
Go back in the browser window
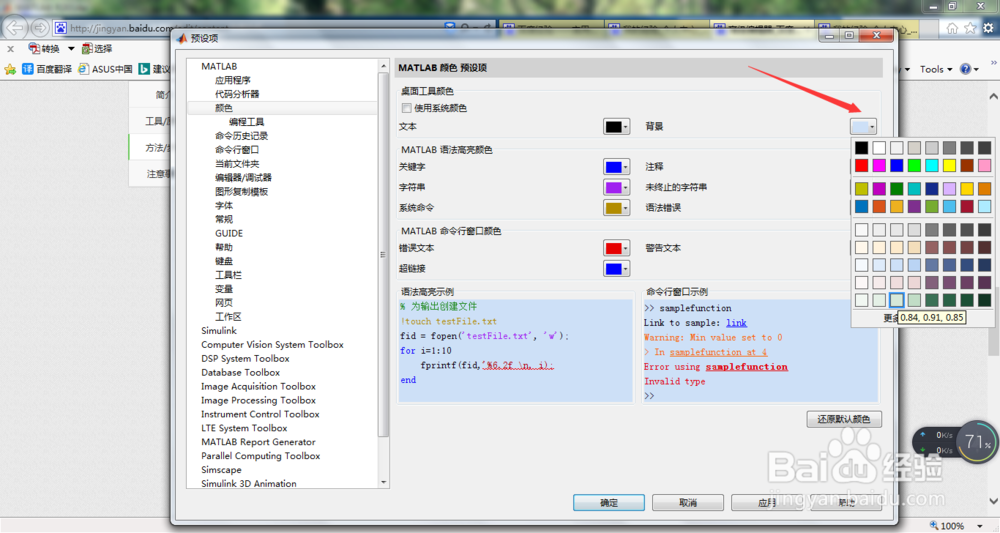point(15,28)
